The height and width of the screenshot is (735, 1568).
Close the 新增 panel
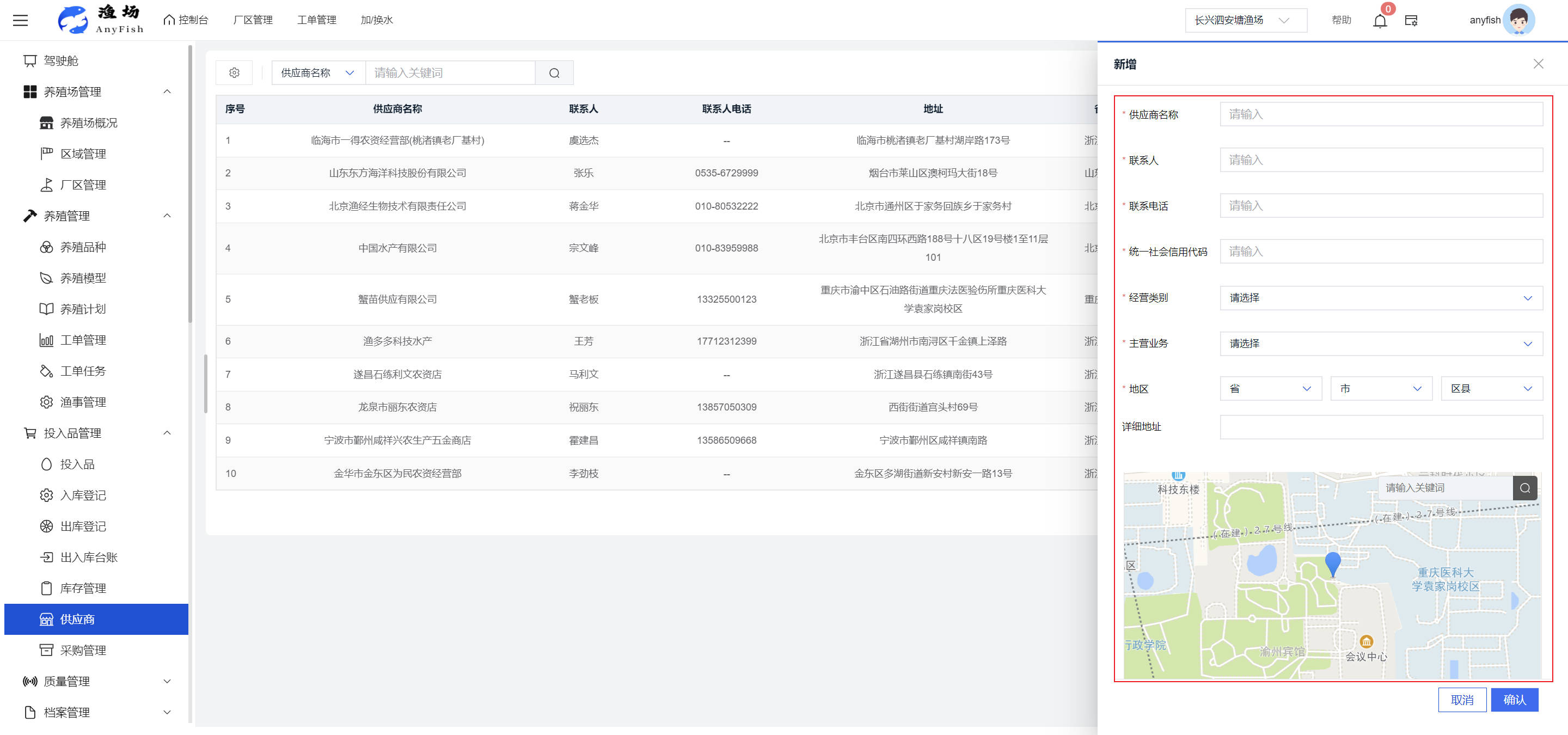(1538, 64)
